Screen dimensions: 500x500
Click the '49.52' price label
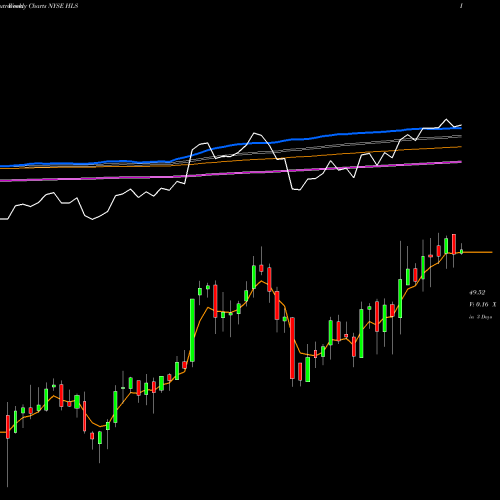[x=477, y=293]
